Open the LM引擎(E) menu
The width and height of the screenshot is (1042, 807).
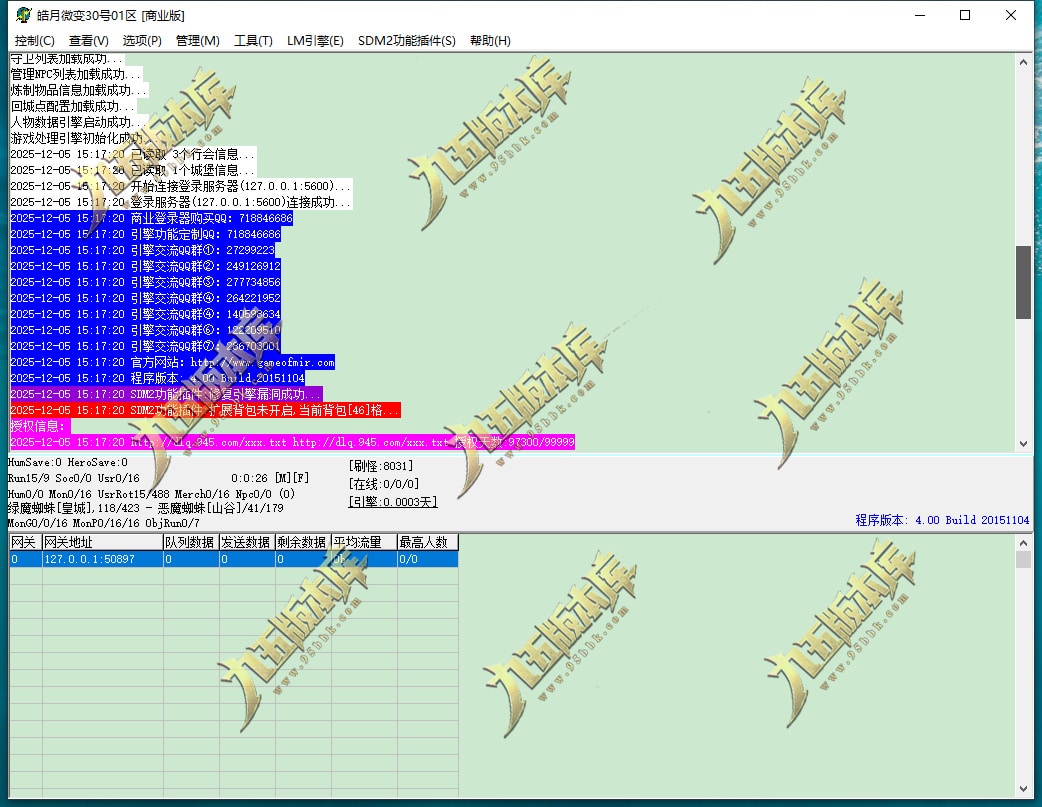[x=315, y=41]
